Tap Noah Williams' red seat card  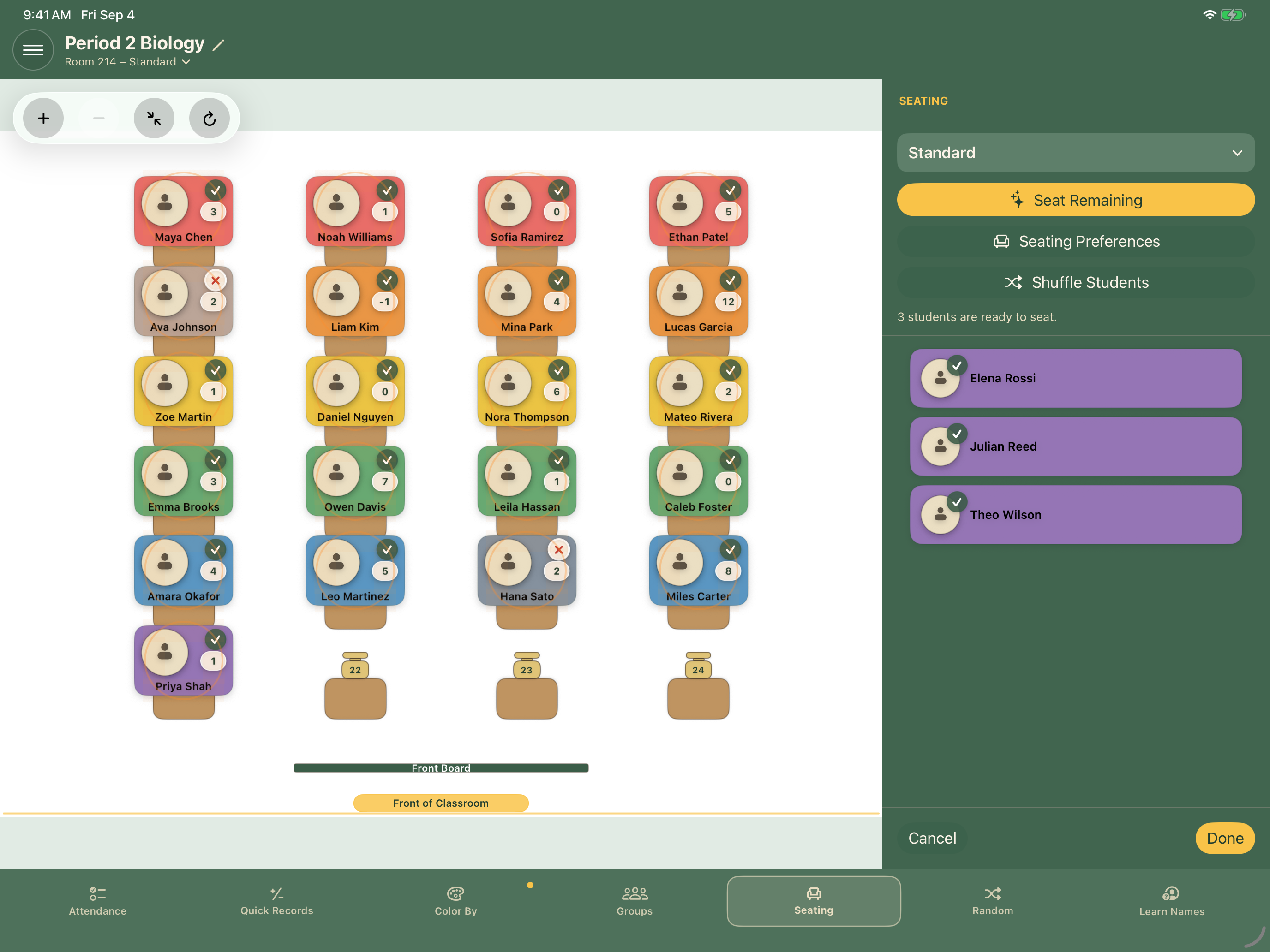point(355,211)
